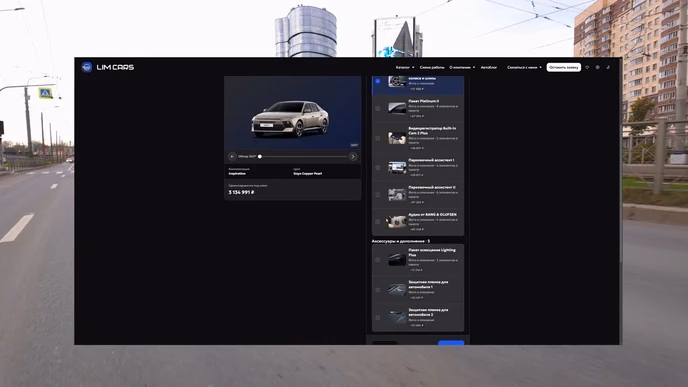Click the 360° view slider track
The image size is (688, 387).
(304, 156)
